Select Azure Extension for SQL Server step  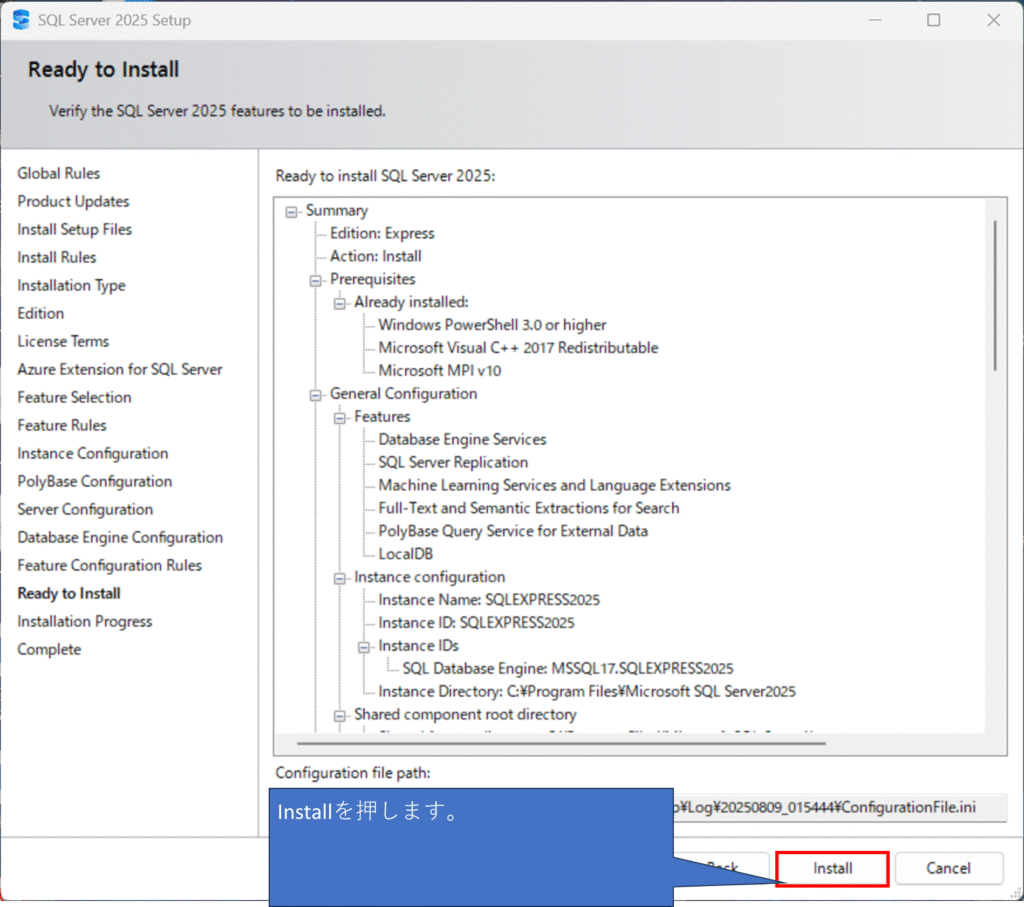tap(120, 369)
